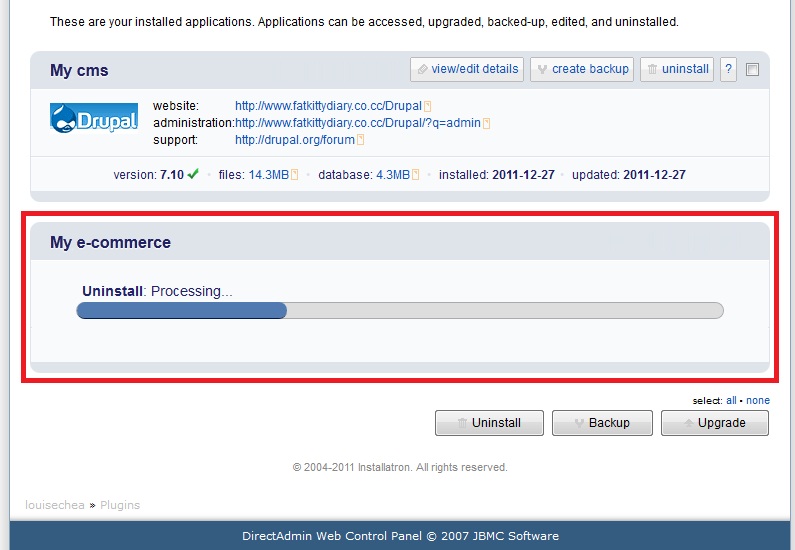Click the bottom Uninstall button
The width and height of the screenshot is (795, 550).
489,423
